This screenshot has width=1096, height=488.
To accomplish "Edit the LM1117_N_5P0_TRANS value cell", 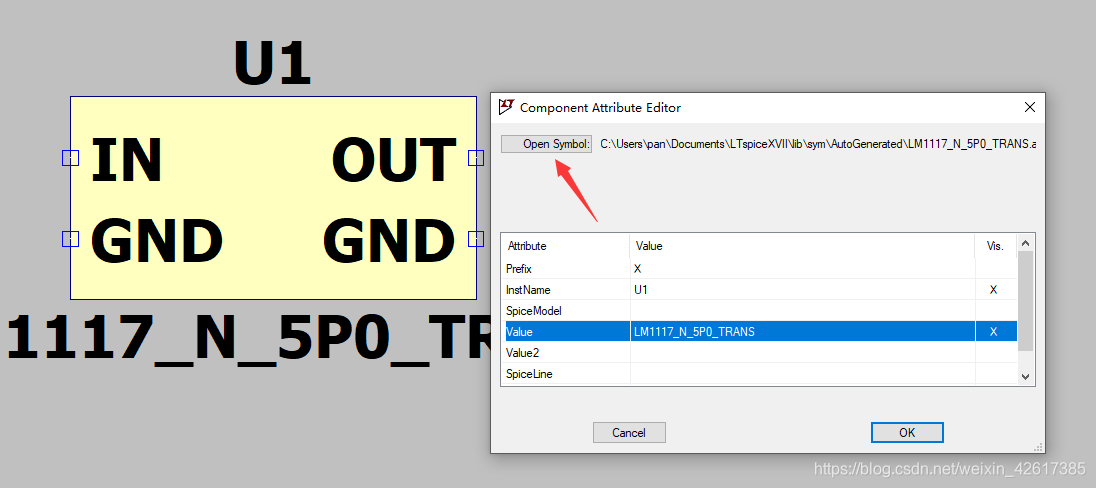I will 802,331.
